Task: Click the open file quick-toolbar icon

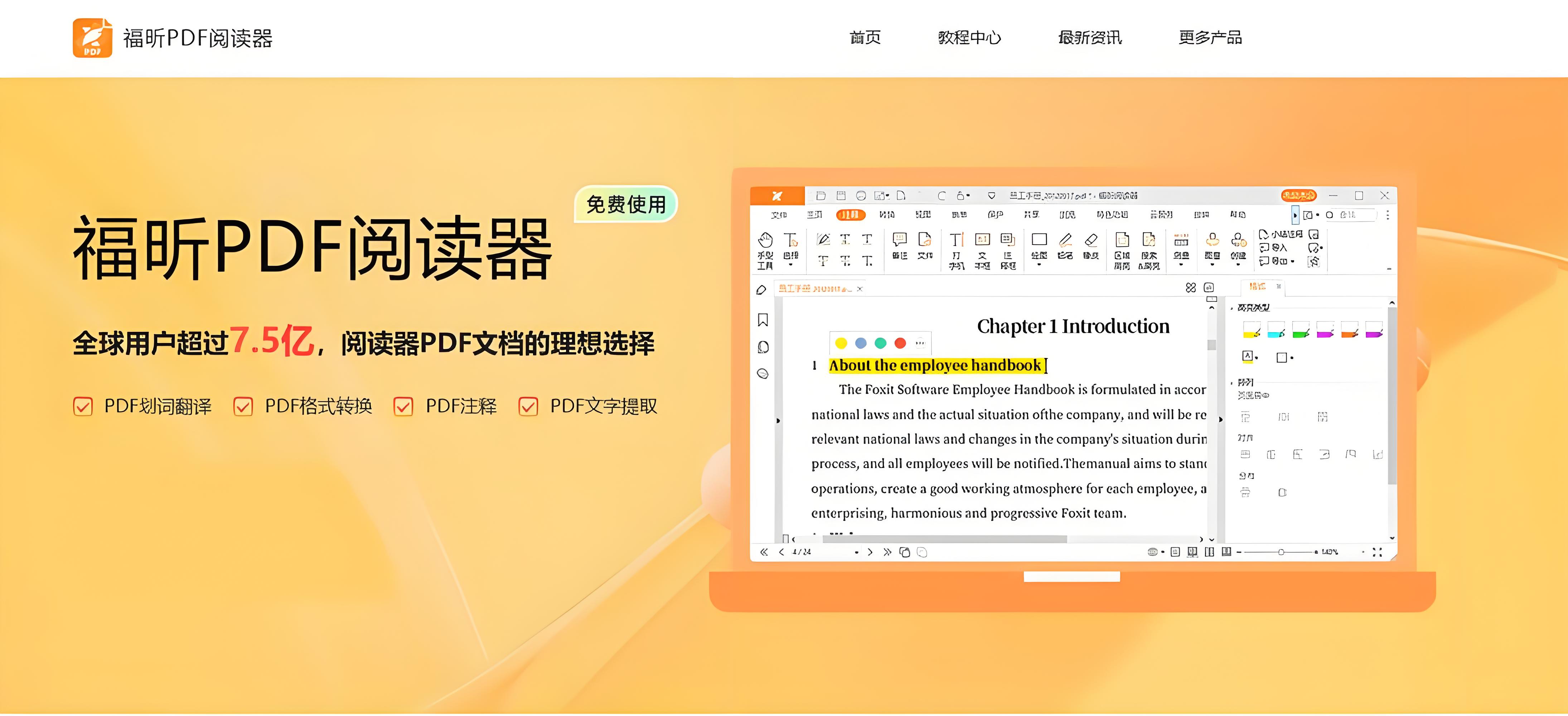Action: tap(821, 195)
